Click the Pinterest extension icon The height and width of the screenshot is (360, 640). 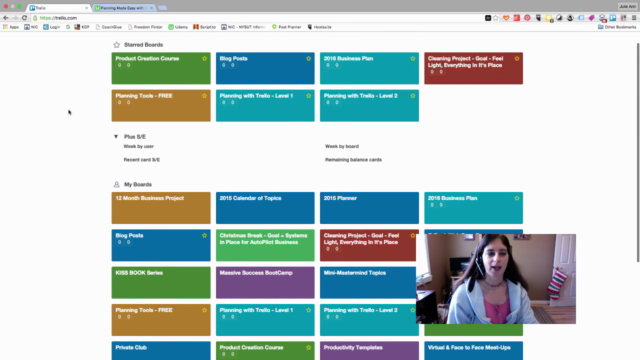click(x=527, y=18)
